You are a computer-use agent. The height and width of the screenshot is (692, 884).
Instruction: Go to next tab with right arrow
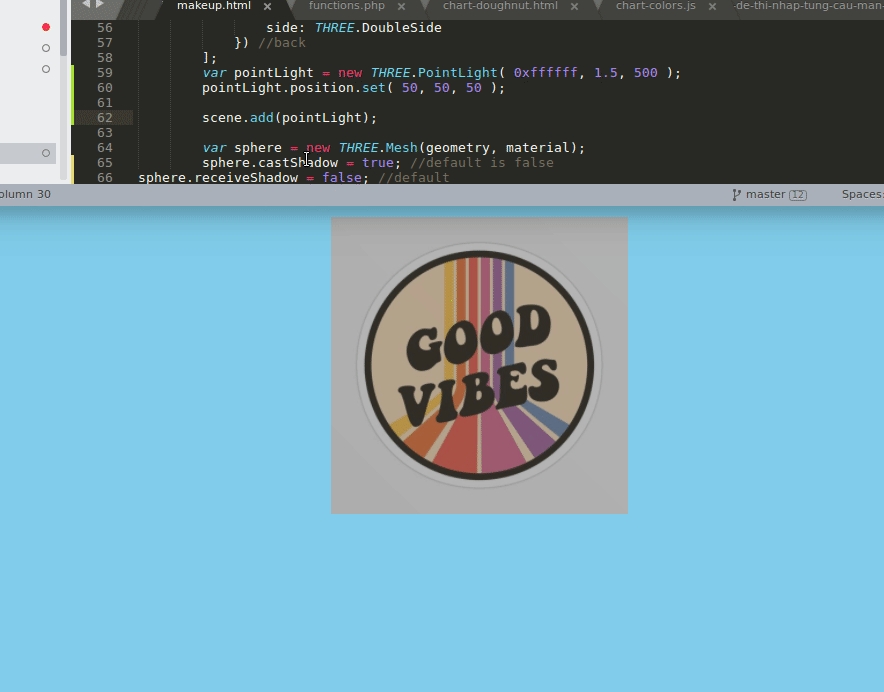point(99,5)
